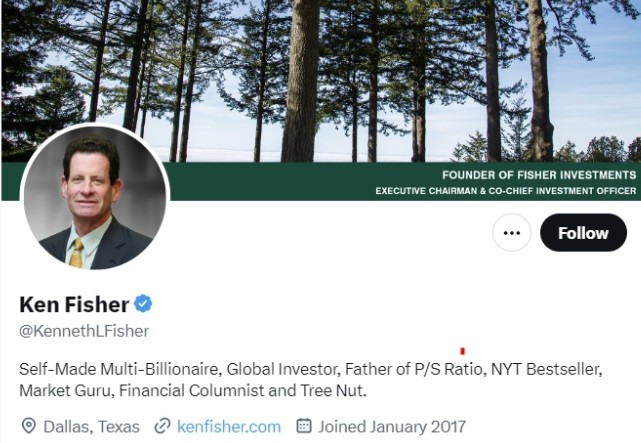This screenshot has width=641, height=443.
Task: Click the blue verified badge
Action: pyautogui.click(x=144, y=304)
